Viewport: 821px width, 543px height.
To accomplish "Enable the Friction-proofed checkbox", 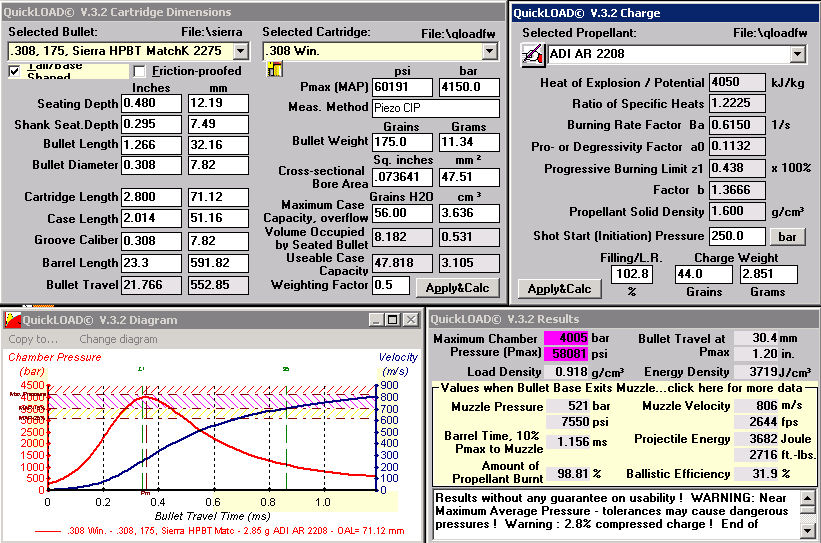I will click(x=139, y=71).
